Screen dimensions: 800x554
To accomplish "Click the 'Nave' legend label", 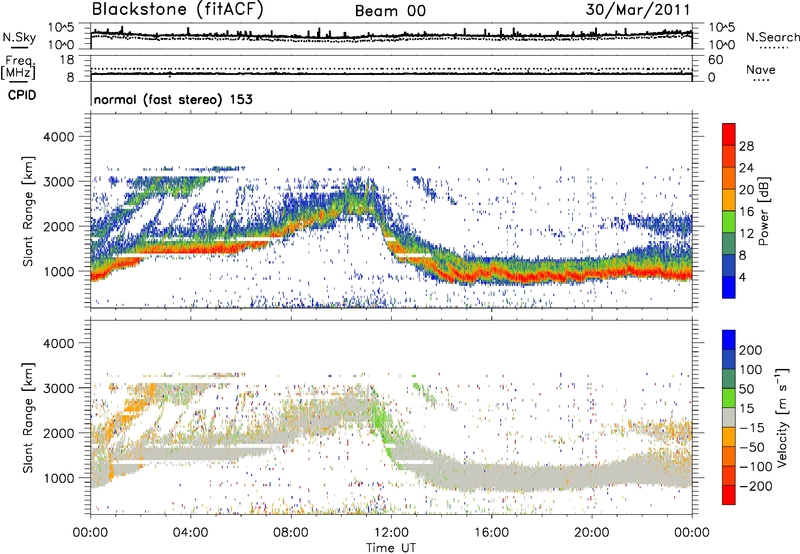I will (761, 69).
